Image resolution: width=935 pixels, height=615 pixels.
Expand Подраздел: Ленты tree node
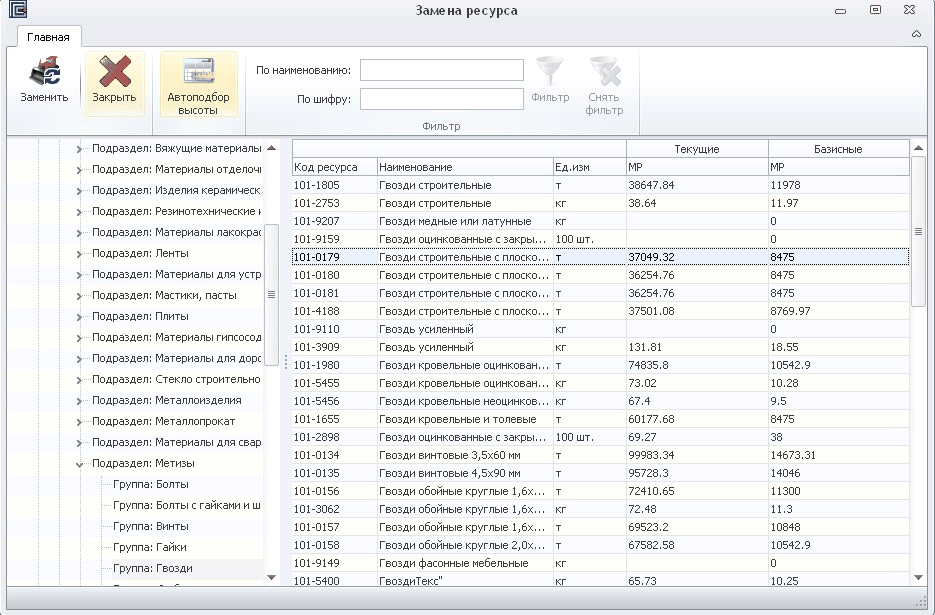80,254
